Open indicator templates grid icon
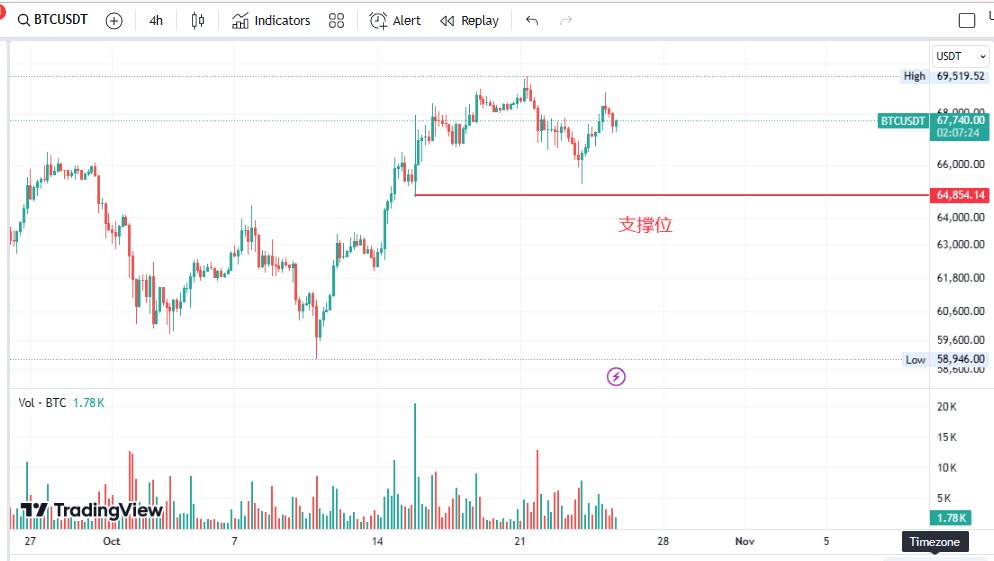This screenshot has height=561, width=994. tap(336, 21)
